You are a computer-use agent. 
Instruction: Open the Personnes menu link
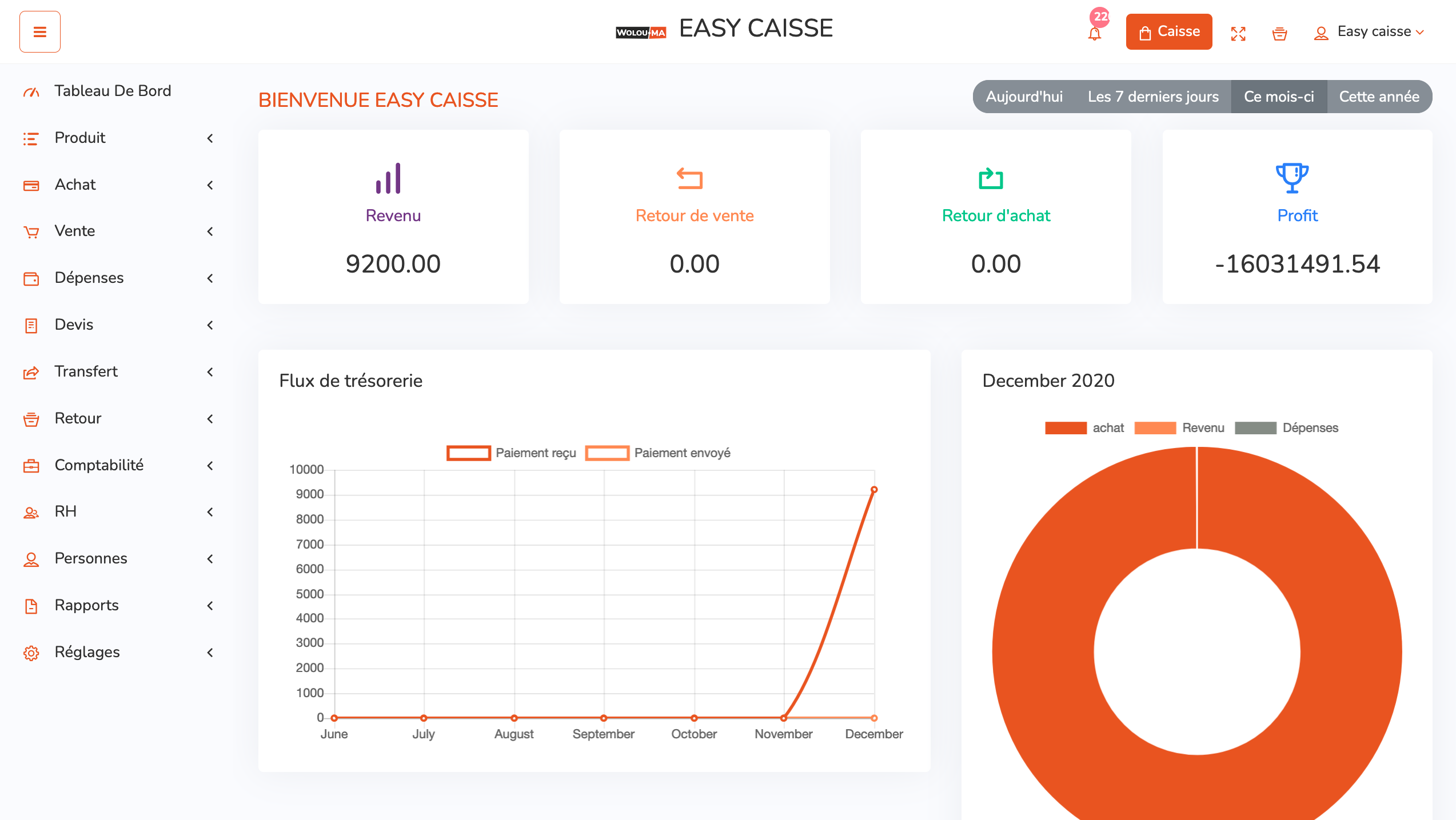[91, 558]
